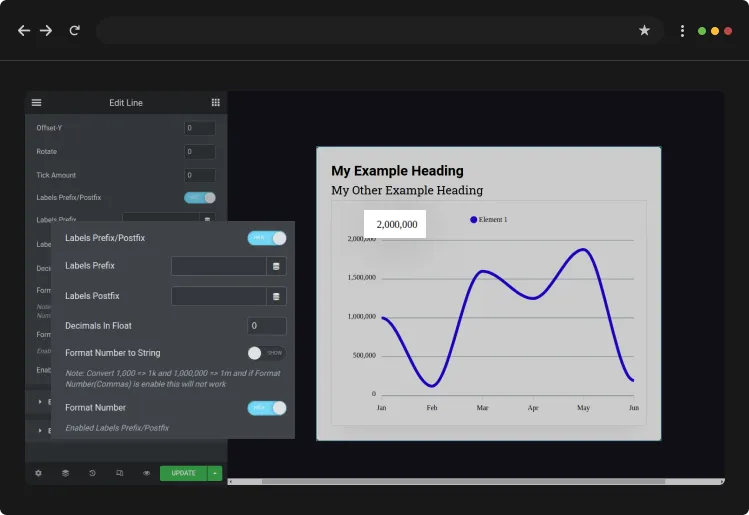Click the Tick Amount number field
Screen dimensions: 749x515
pos(200,175)
